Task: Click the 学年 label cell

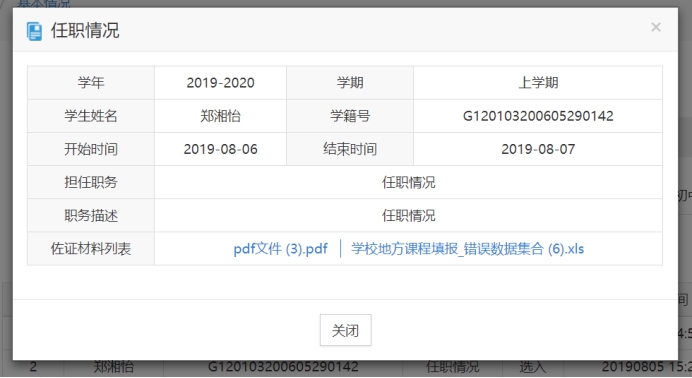Action: point(91,83)
